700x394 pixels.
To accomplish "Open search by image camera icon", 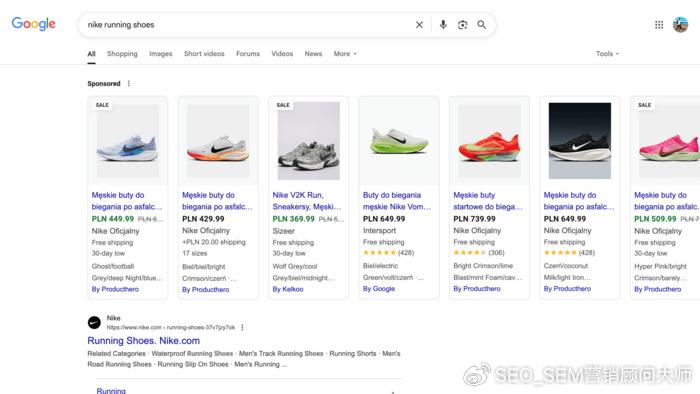I will (462, 25).
